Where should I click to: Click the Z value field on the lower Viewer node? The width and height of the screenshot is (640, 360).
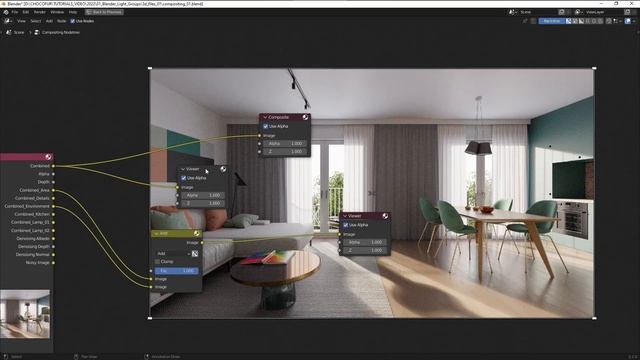[x=365, y=250]
